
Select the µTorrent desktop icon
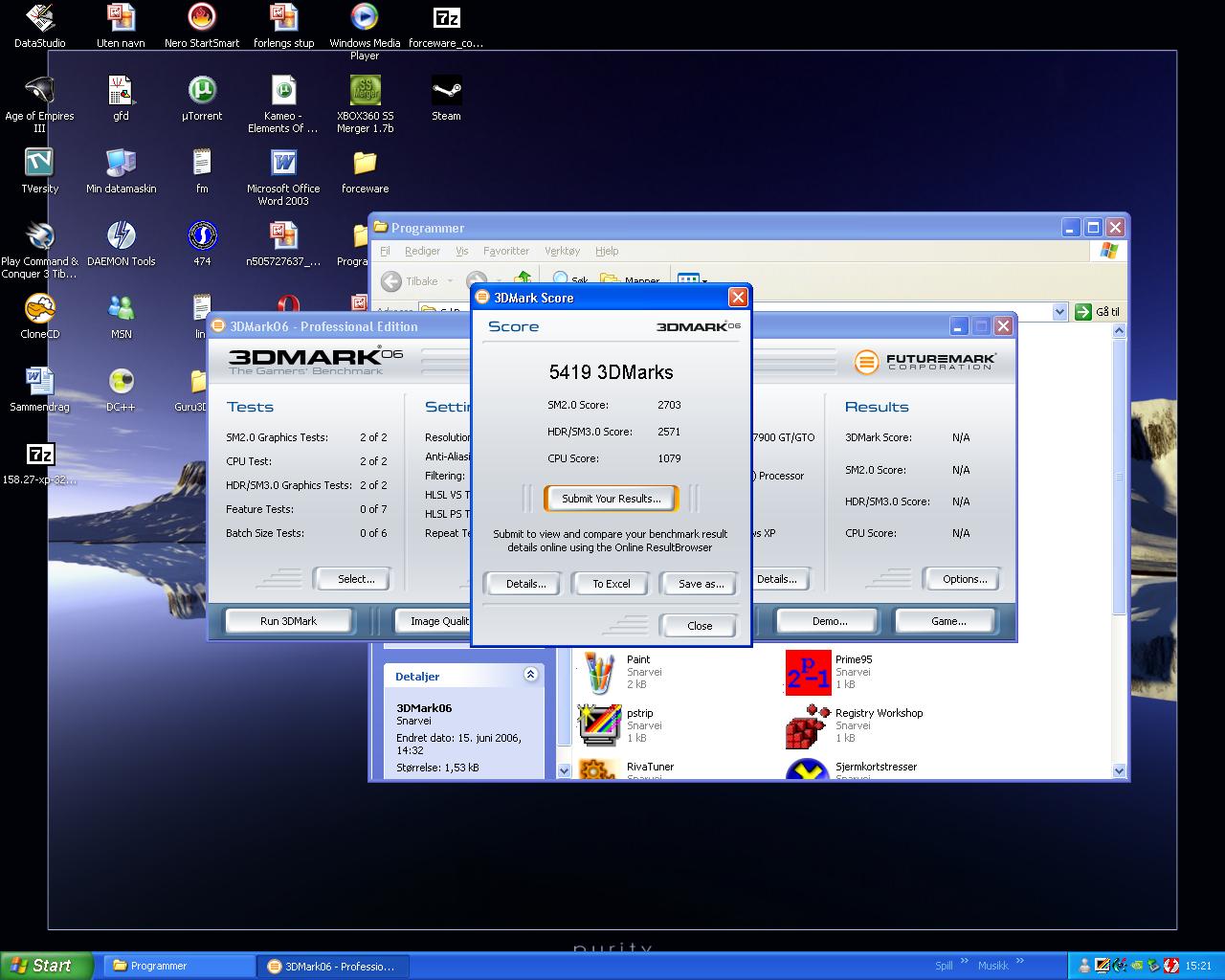tap(202, 99)
